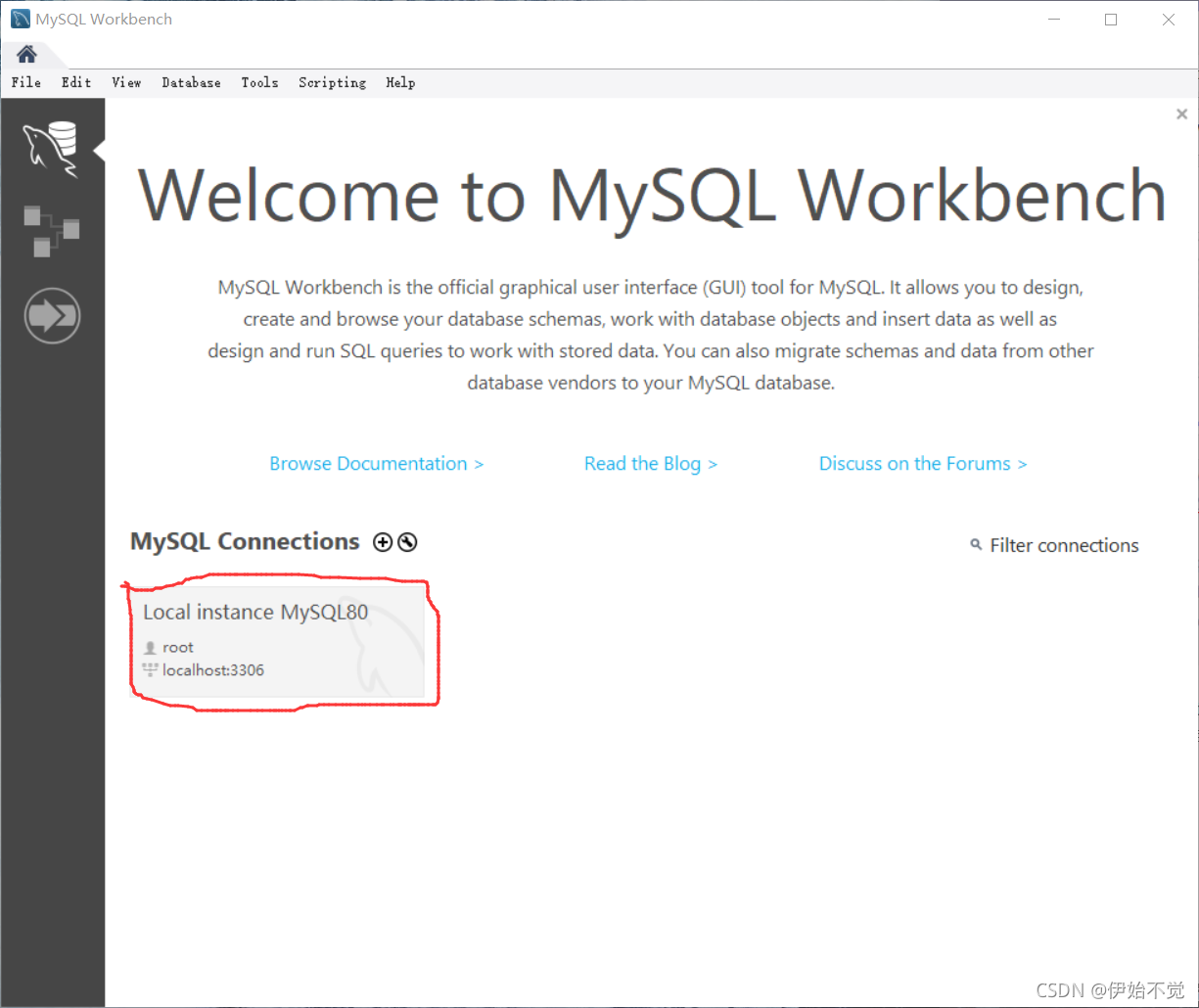This screenshot has width=1199, height=1008.
Task: Minimize the MySQL Workbench window
Action: coord(1053,20)
